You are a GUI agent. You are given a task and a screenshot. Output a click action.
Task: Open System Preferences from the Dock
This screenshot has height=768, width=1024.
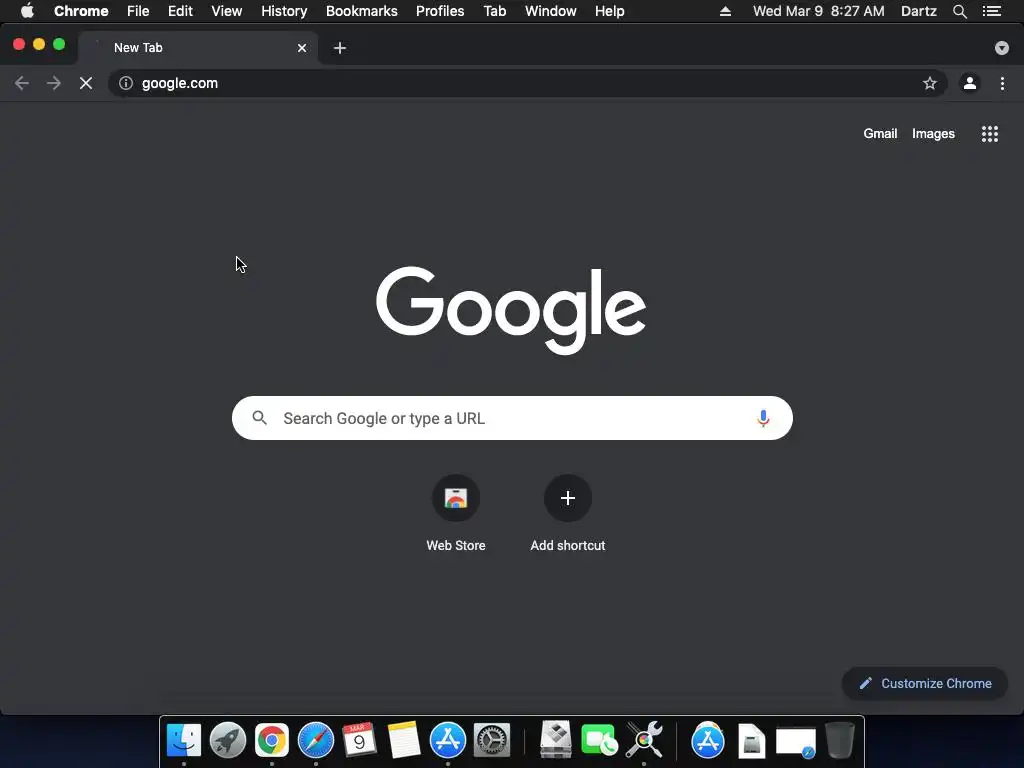[x=492, y=741]
